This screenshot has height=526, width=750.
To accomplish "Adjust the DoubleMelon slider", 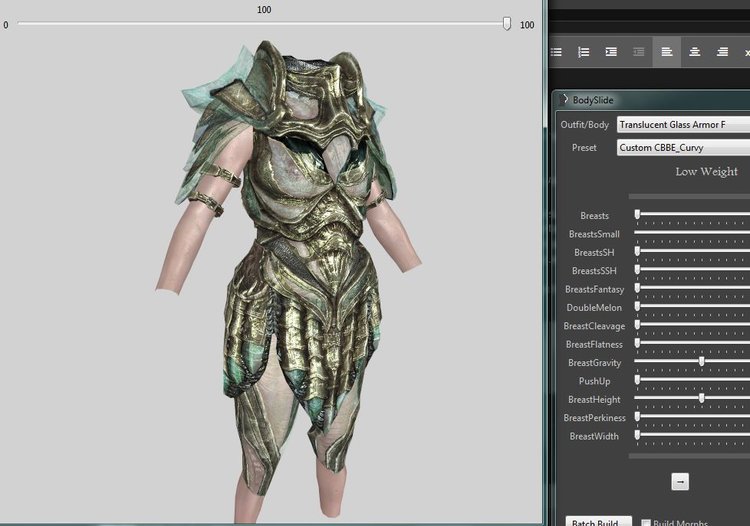I will click(x=637, y=306).
